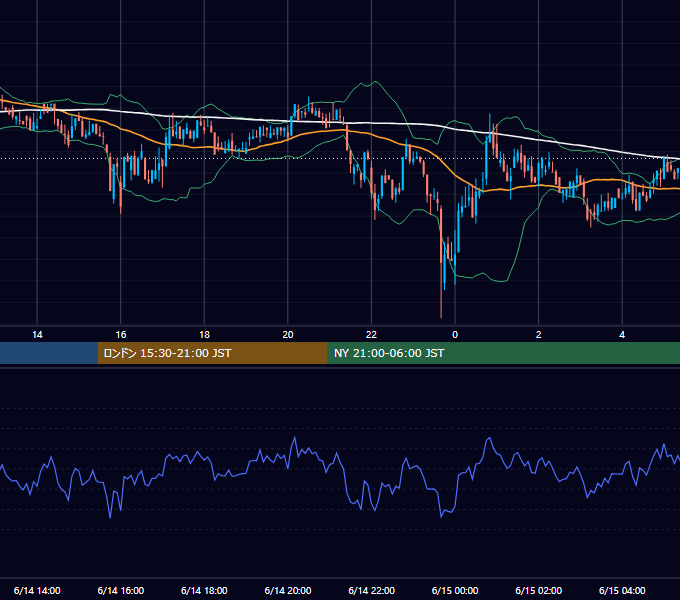Click the 6/14 20:00 date label
The image size is (680, 600).
pos(288,590)
